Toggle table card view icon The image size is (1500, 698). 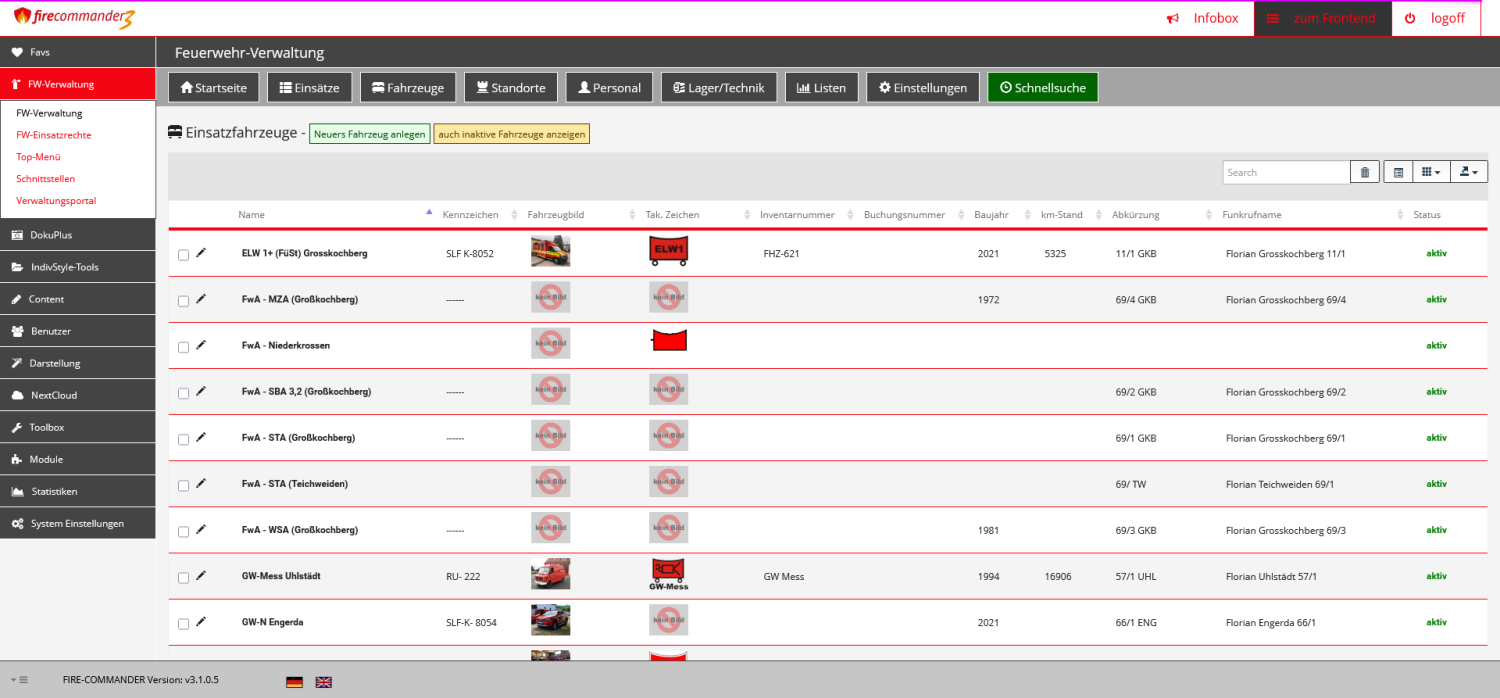pos(1398,172)
